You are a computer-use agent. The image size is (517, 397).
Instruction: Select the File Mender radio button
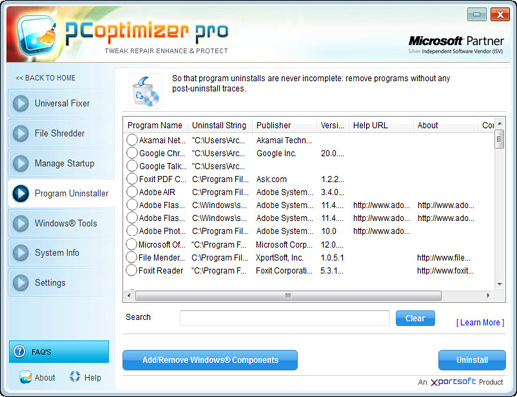(132, 257)
